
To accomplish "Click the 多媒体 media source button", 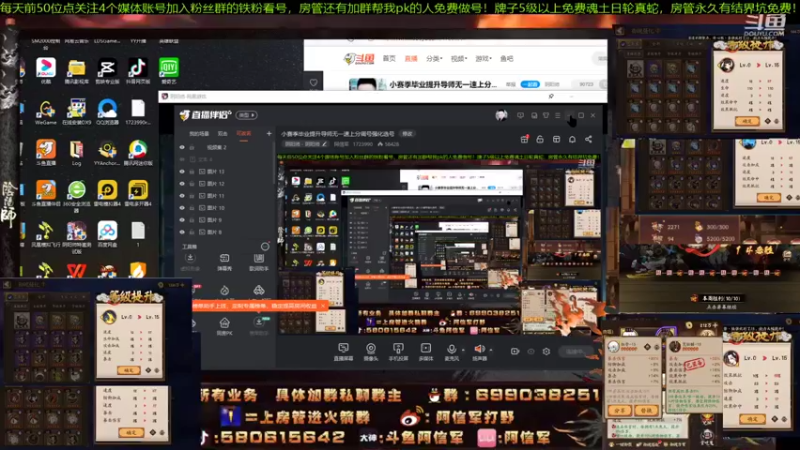I will 426,352.
